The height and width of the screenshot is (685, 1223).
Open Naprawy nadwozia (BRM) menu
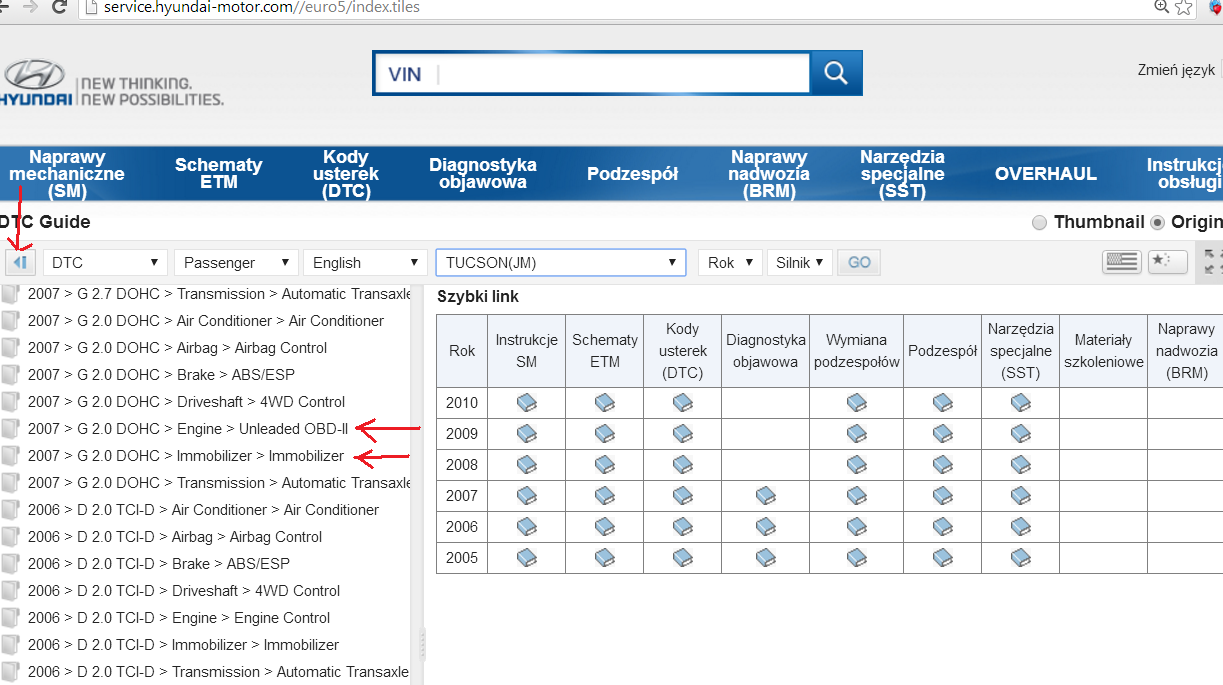(x=769, y=173)
